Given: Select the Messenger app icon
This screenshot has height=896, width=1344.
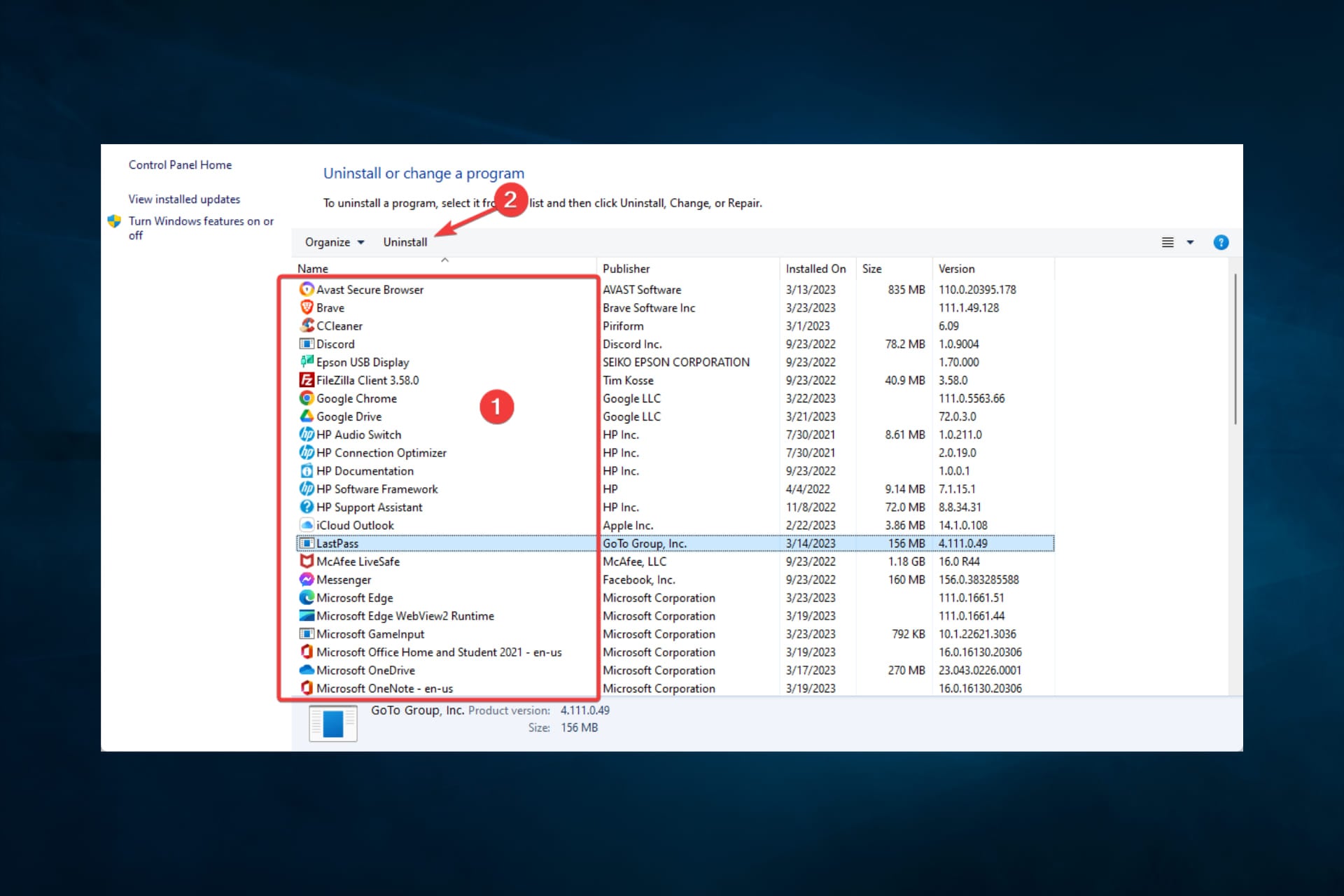Looking at the screenshot, I should 306,580.
